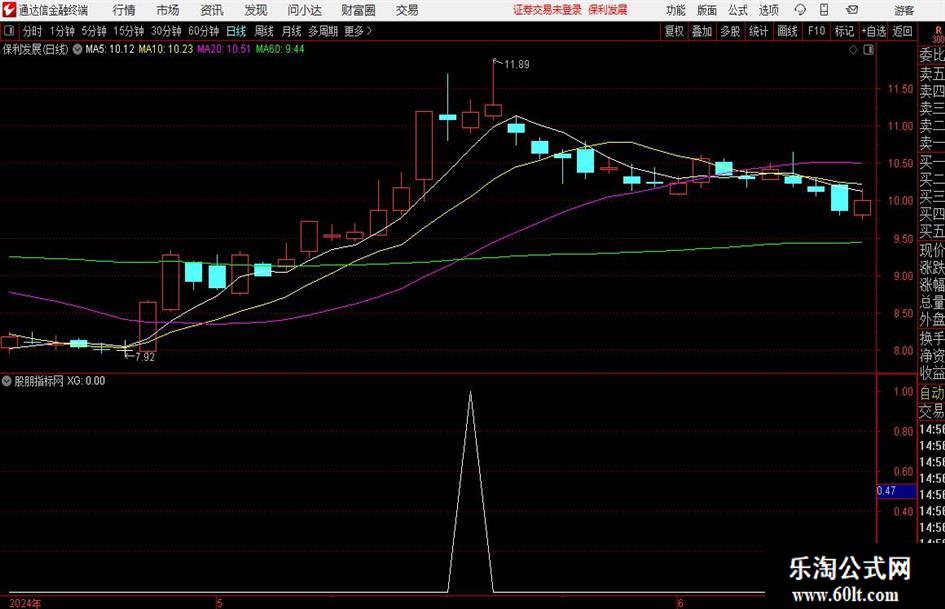Click the 11.89 high price marker

pyautogui.click(x=516, y=65)
